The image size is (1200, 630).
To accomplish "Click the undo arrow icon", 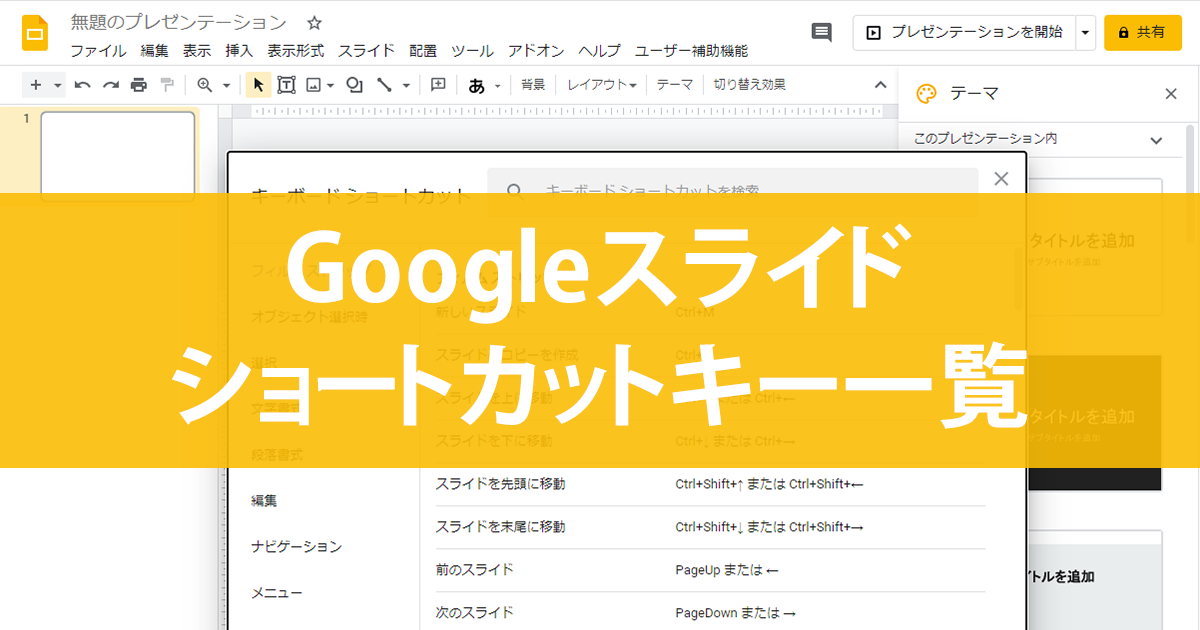I will point(83,85).
